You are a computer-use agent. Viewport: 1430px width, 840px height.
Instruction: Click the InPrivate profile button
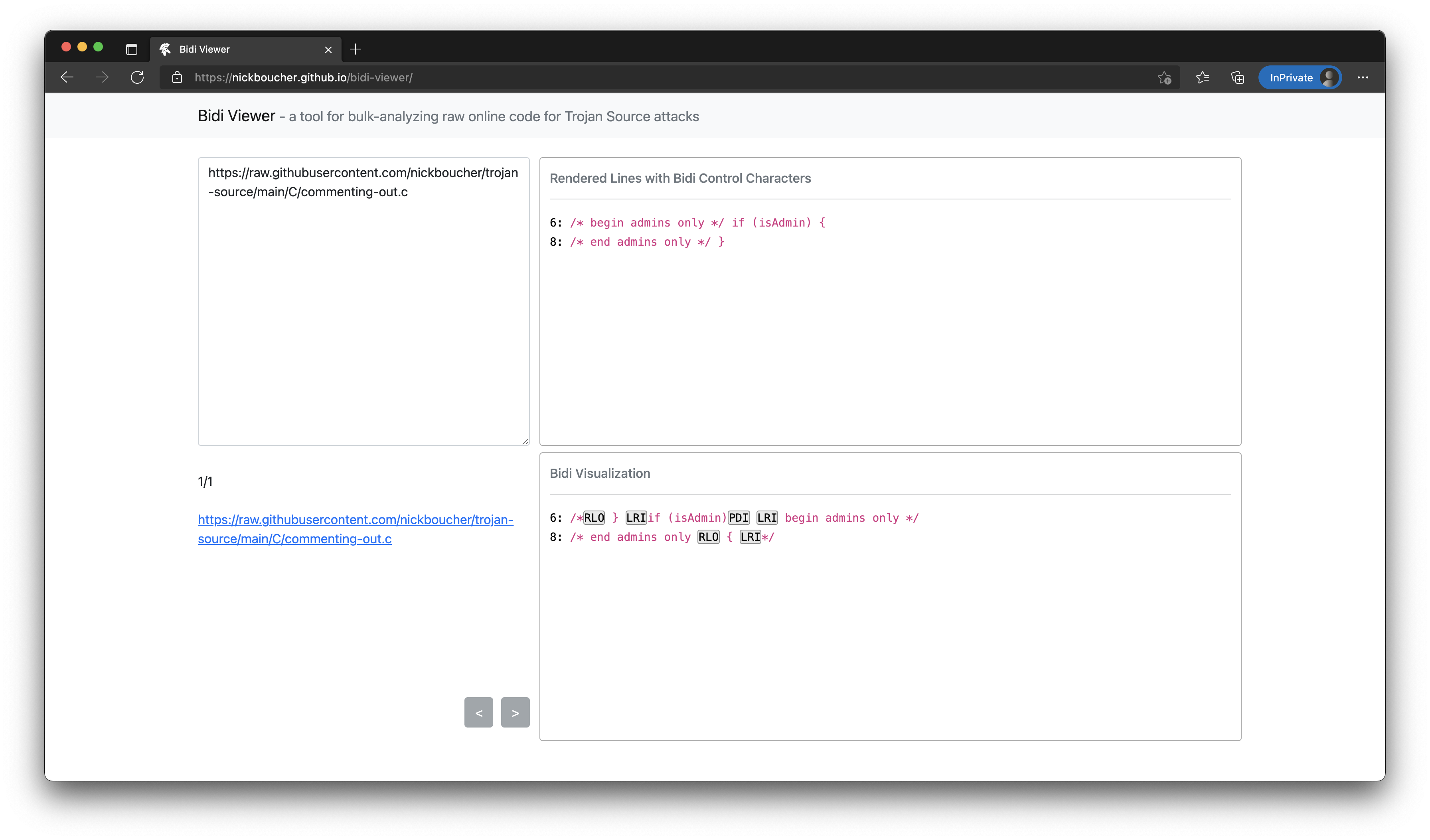1300,78
